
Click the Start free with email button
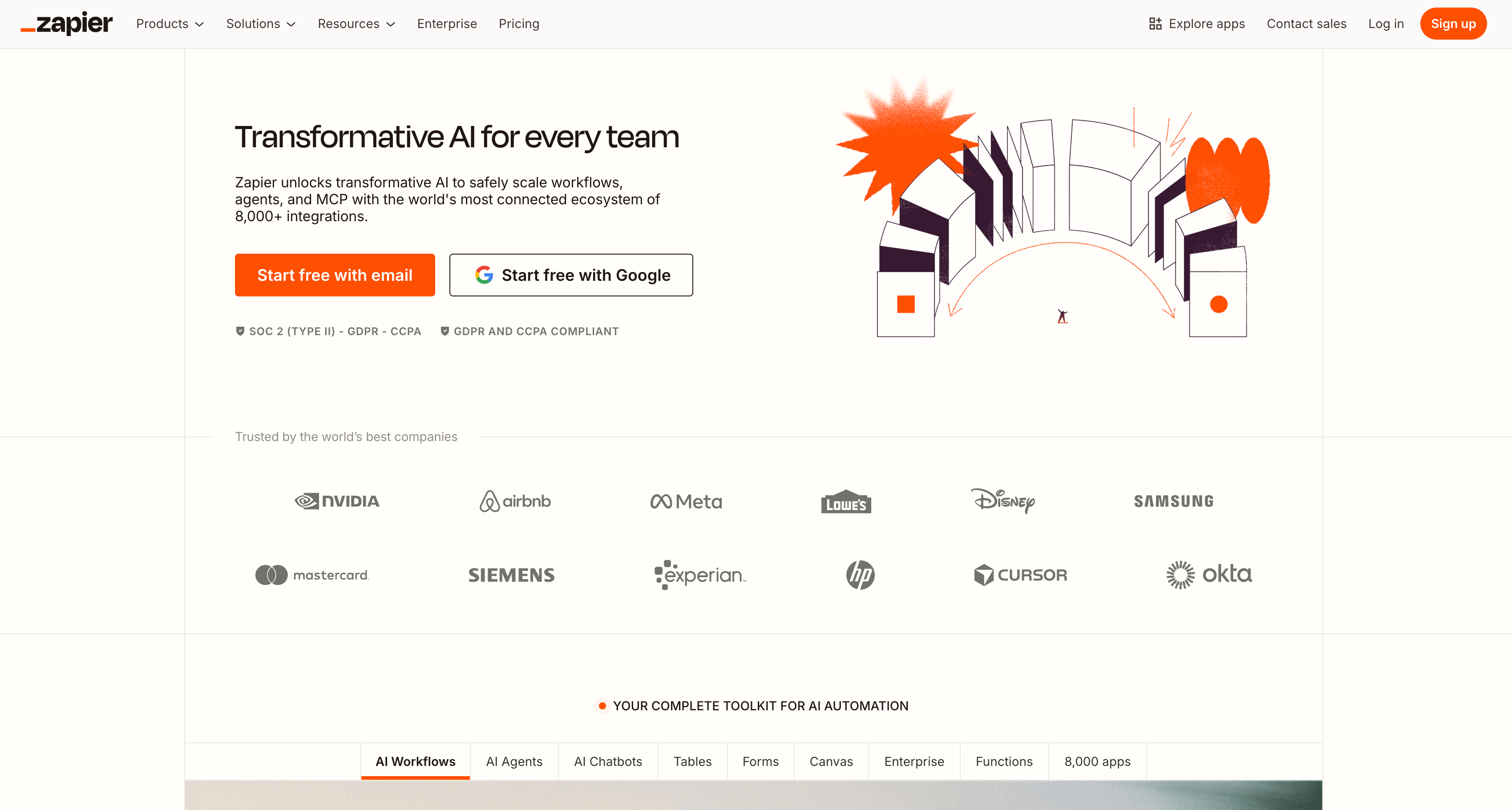pyautogui.click(x=335, y=275)
